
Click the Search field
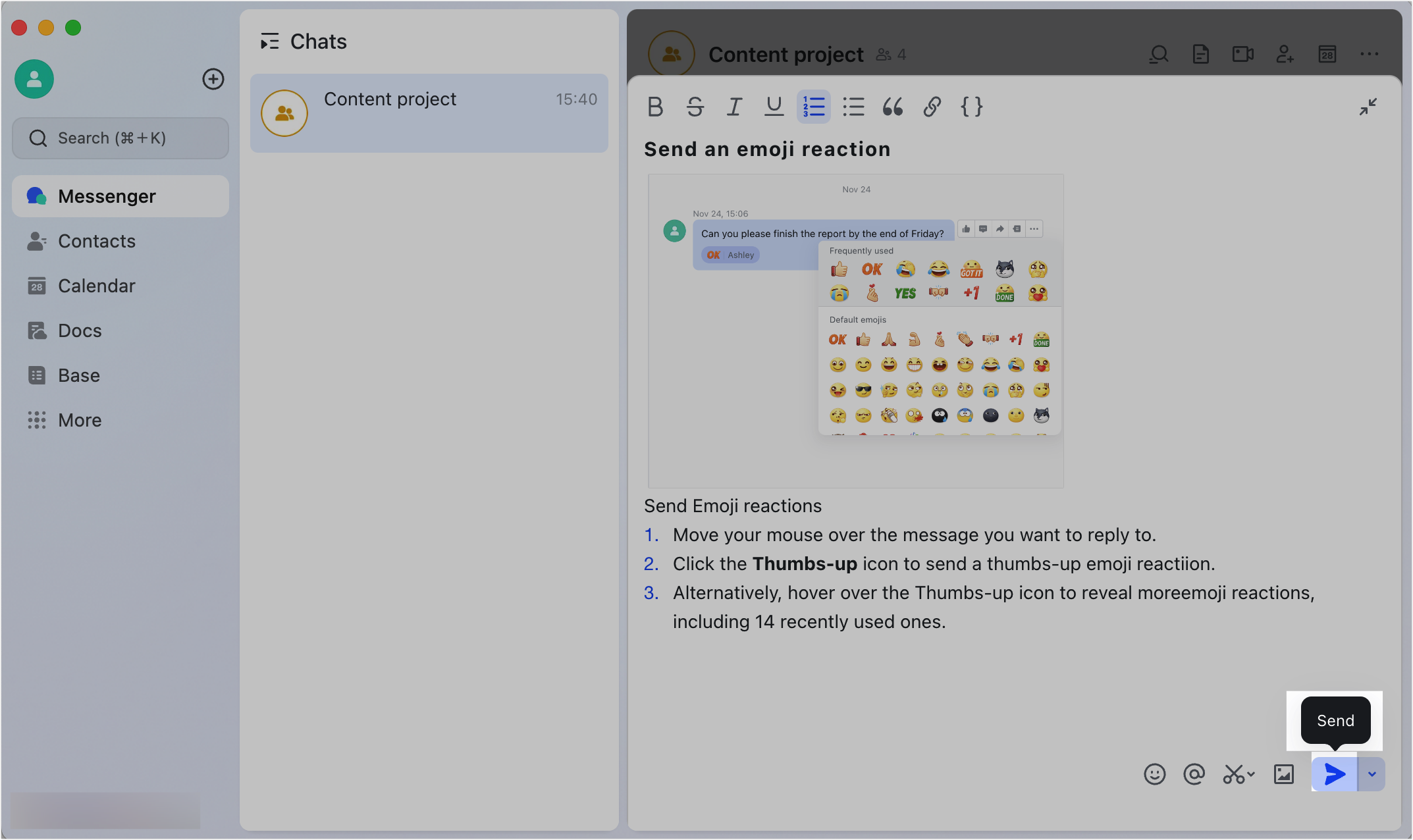coord(120,138)
